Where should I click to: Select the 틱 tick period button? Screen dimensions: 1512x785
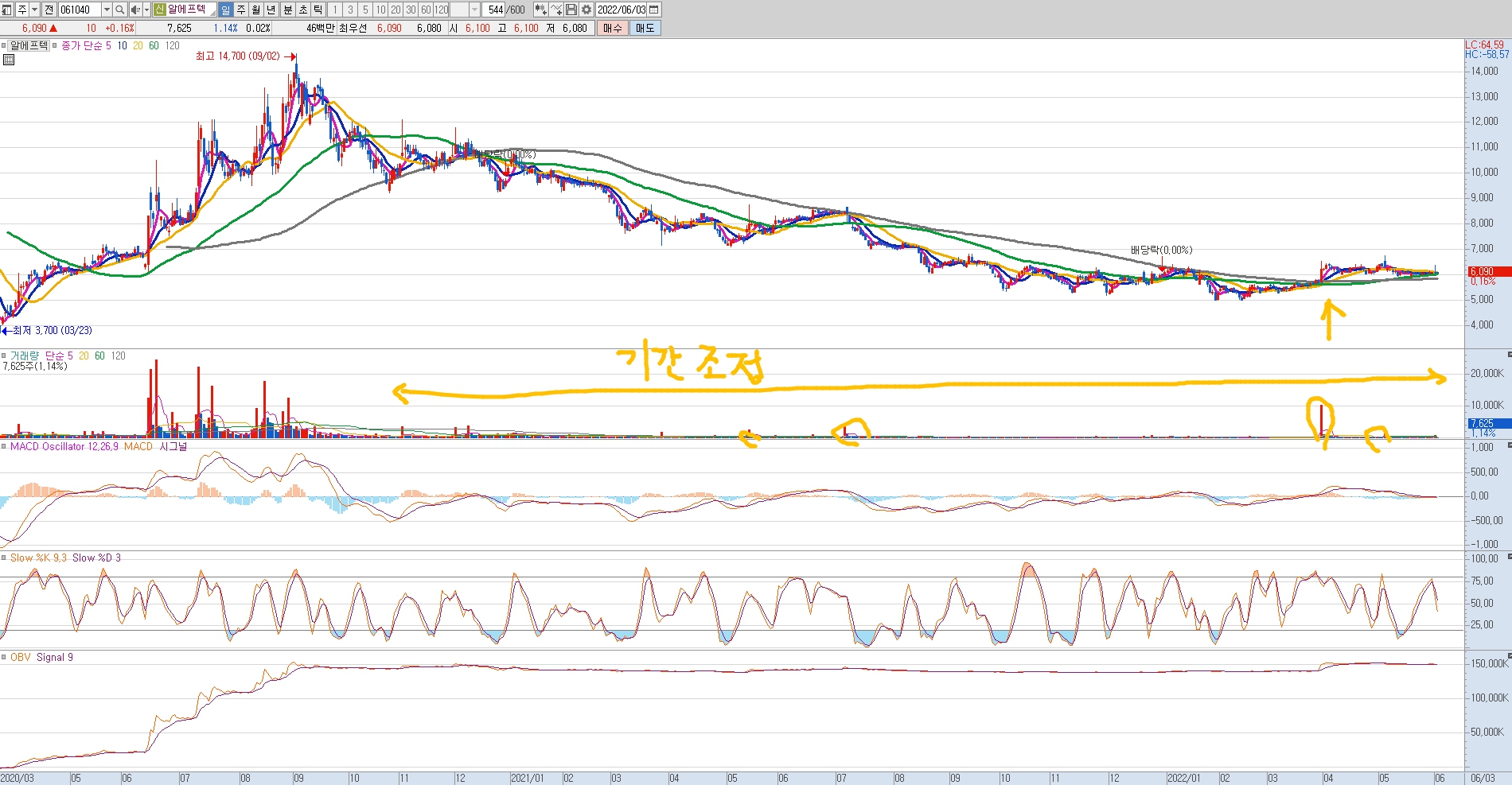[x=318, y=10]
